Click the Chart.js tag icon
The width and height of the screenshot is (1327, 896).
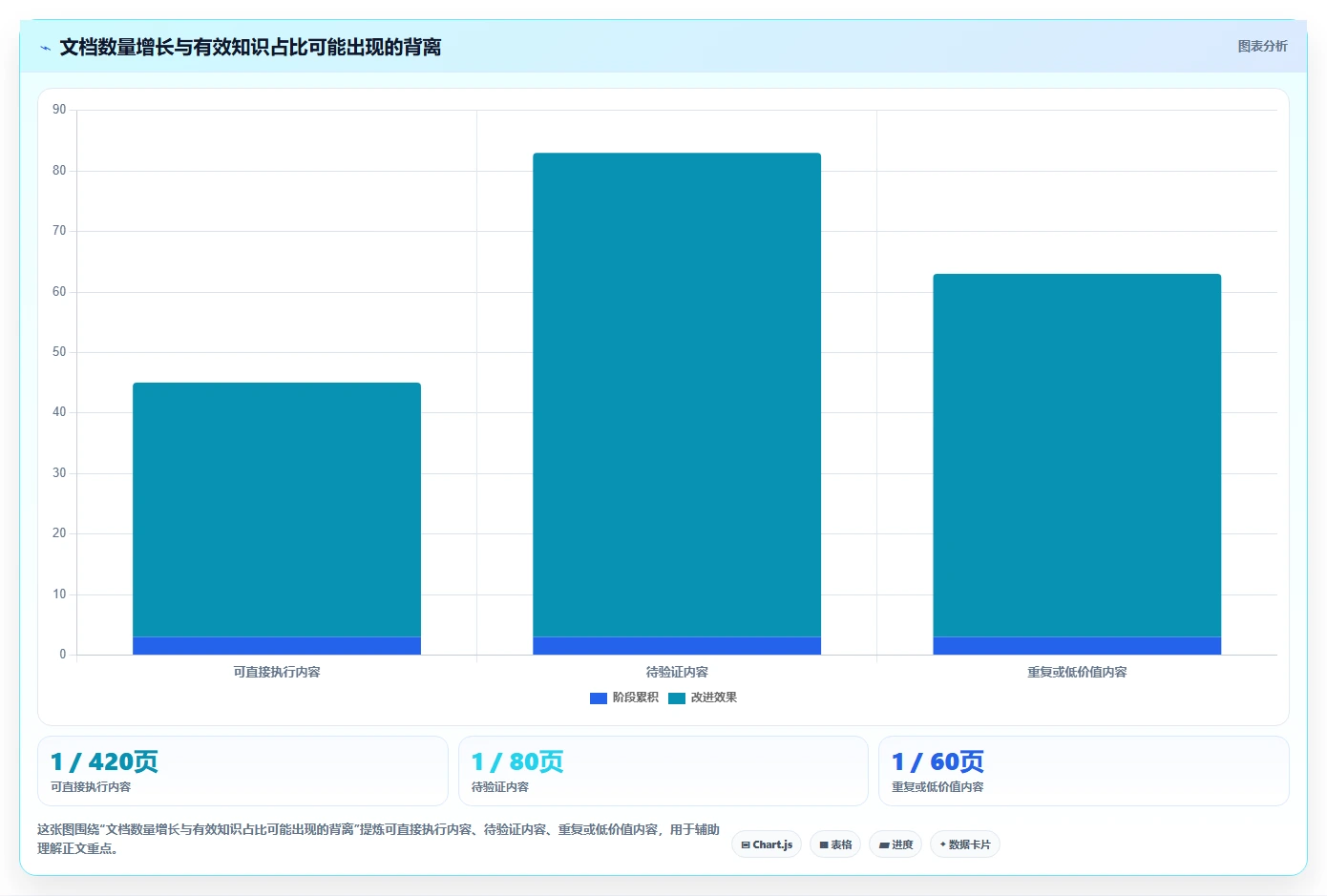pyautogui.click(x=746, y=845)
